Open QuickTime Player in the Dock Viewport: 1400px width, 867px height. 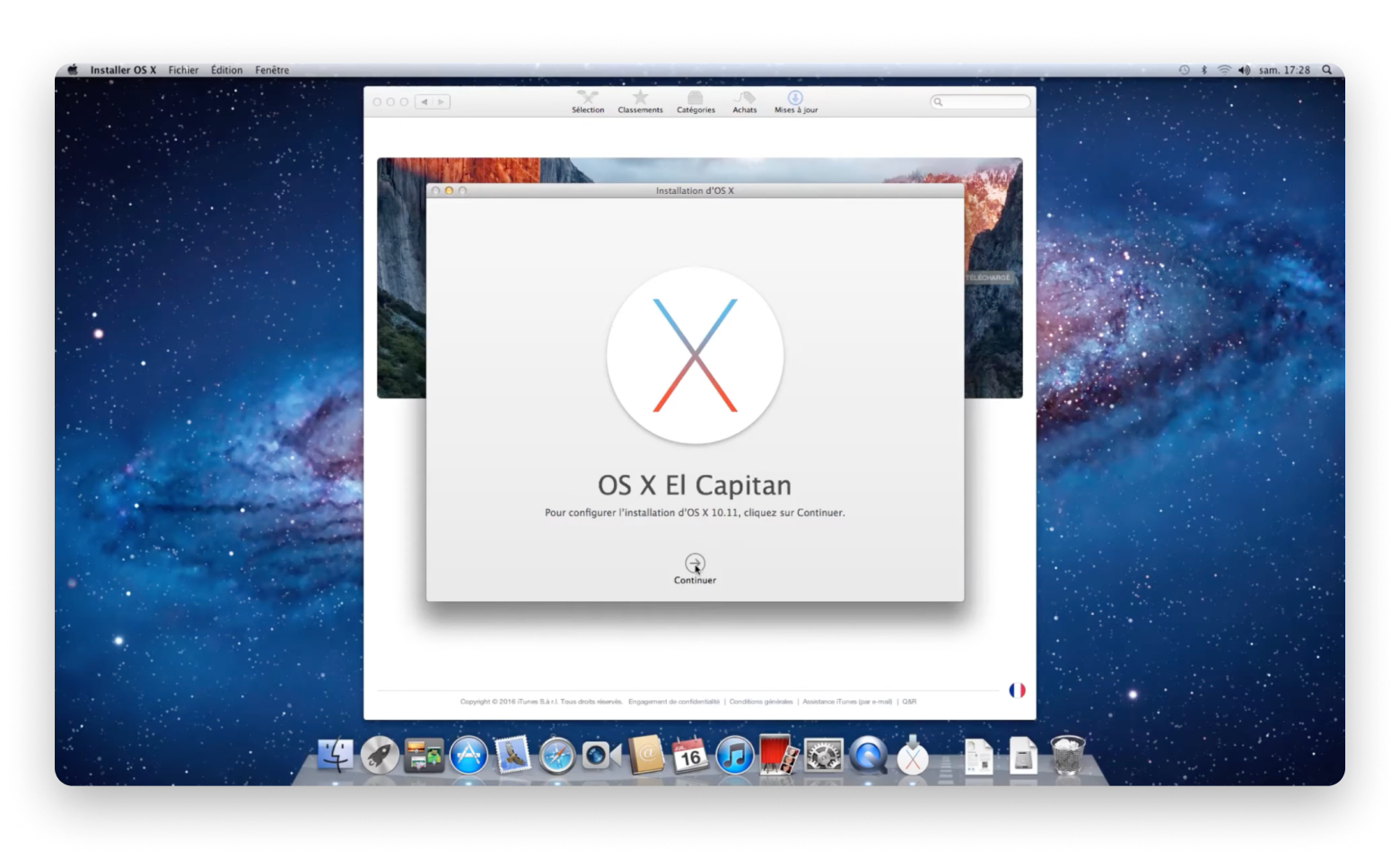click(868, 755)
